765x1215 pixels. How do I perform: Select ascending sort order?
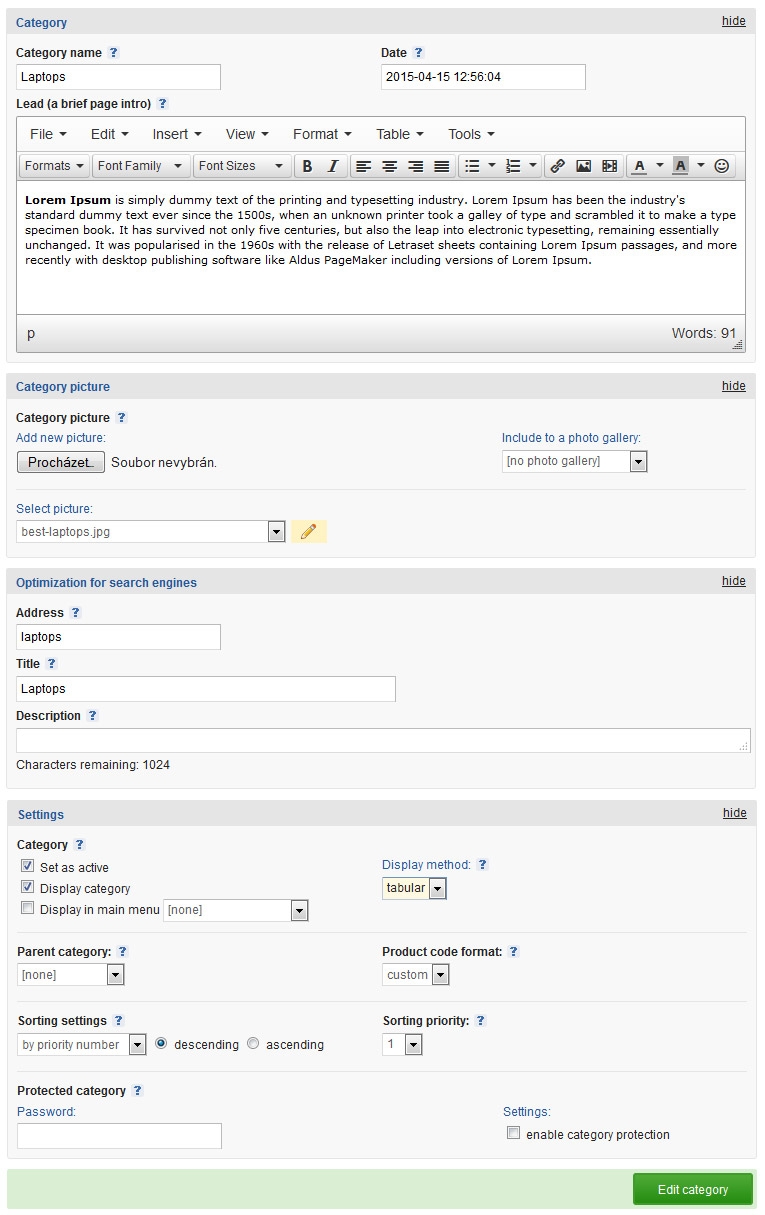tap(253, 1044)
